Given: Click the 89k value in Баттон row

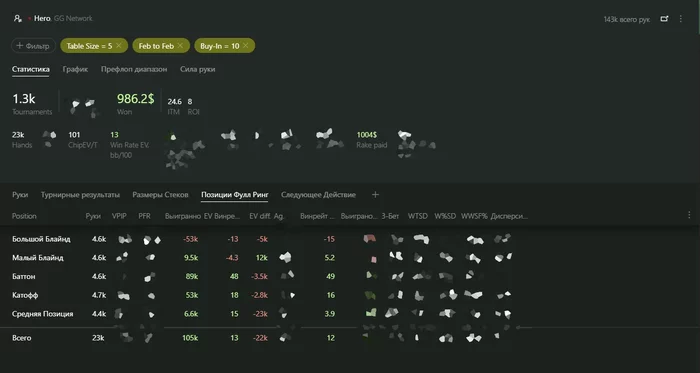Looking at the screenshot, I should (x=192, y=277).
